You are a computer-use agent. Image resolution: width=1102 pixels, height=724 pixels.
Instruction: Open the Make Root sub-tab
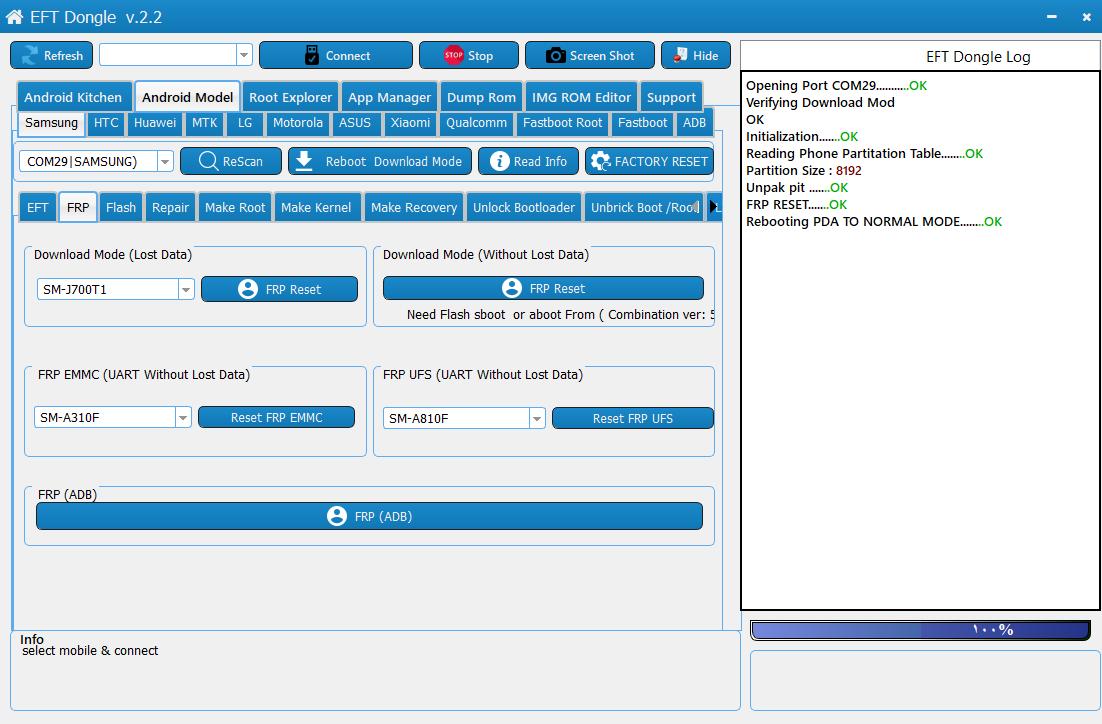(x=235, y=207)
